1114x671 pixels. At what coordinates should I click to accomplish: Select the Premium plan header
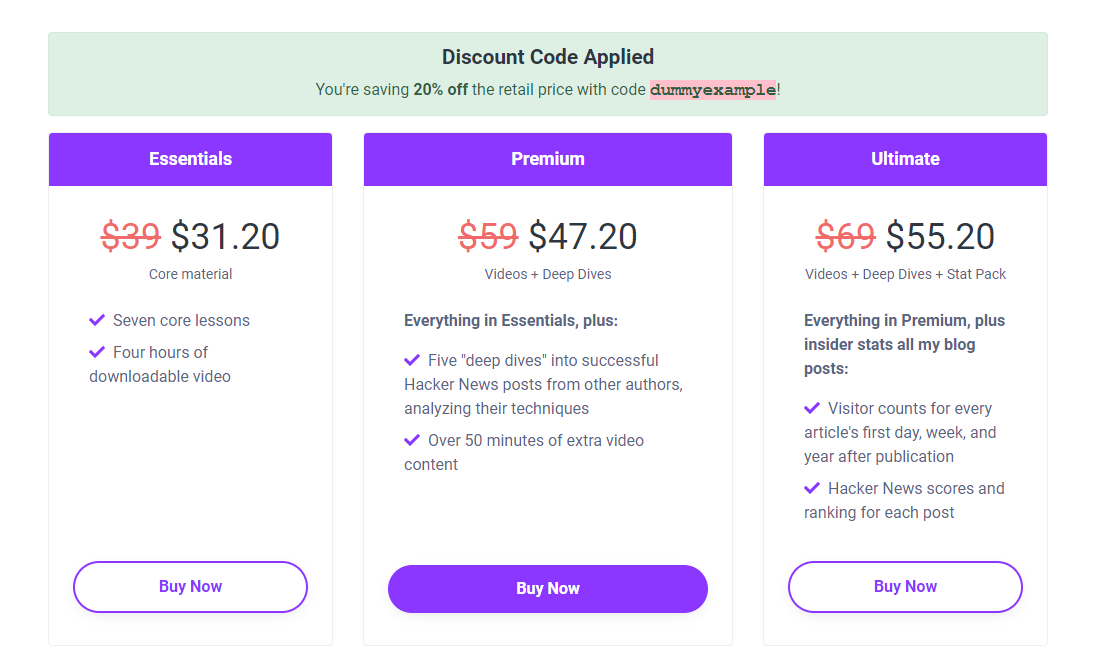(x=548, y=159)
